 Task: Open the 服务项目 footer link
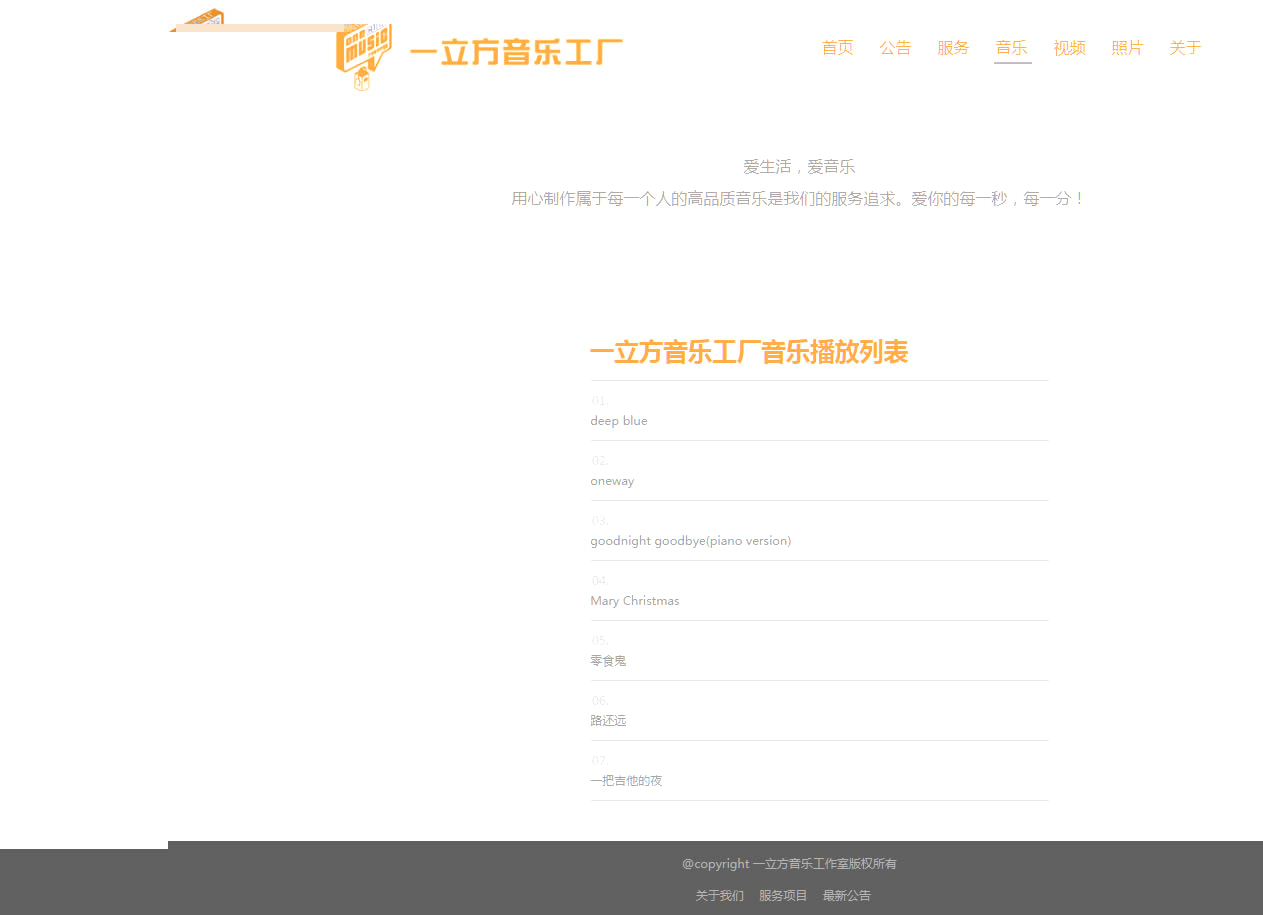pyautogui.click(x=783, y=896)
